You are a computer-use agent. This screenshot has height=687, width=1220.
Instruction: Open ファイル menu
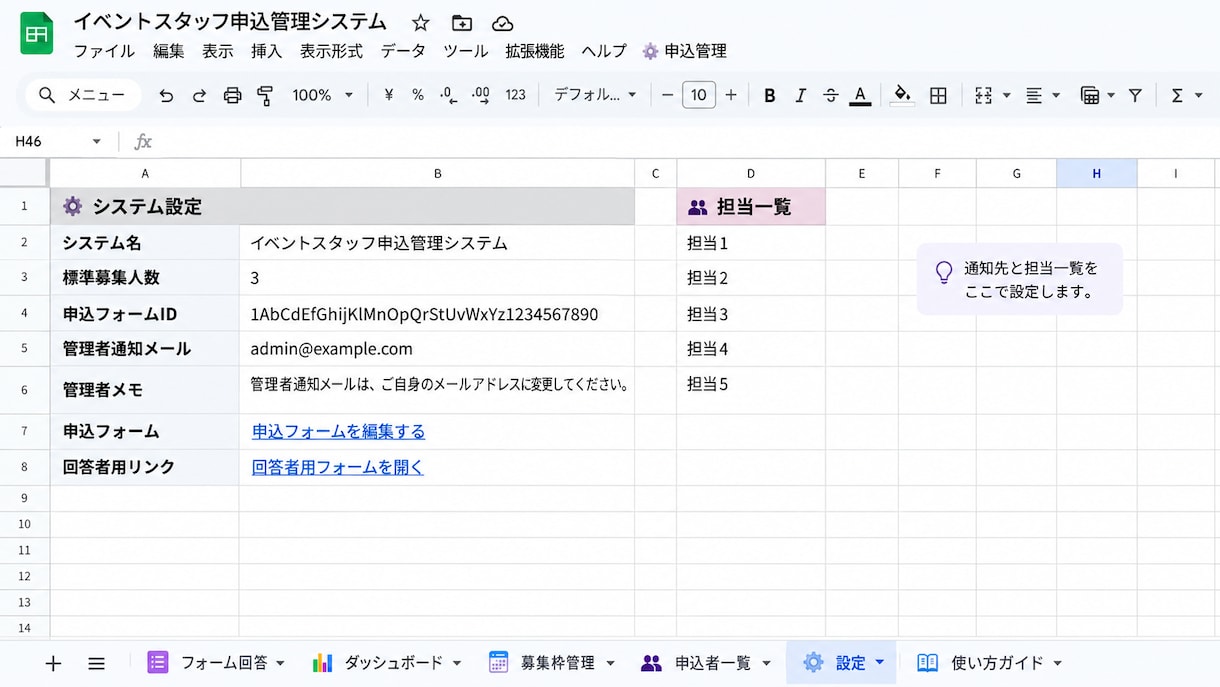click(x=104, y=51)
